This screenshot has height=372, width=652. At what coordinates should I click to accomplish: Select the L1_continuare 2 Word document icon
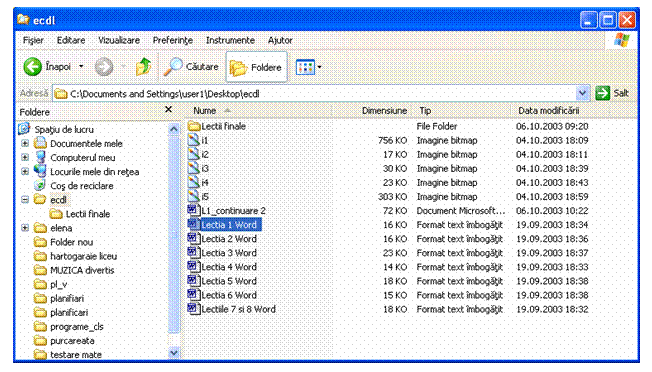click(194, 210)
